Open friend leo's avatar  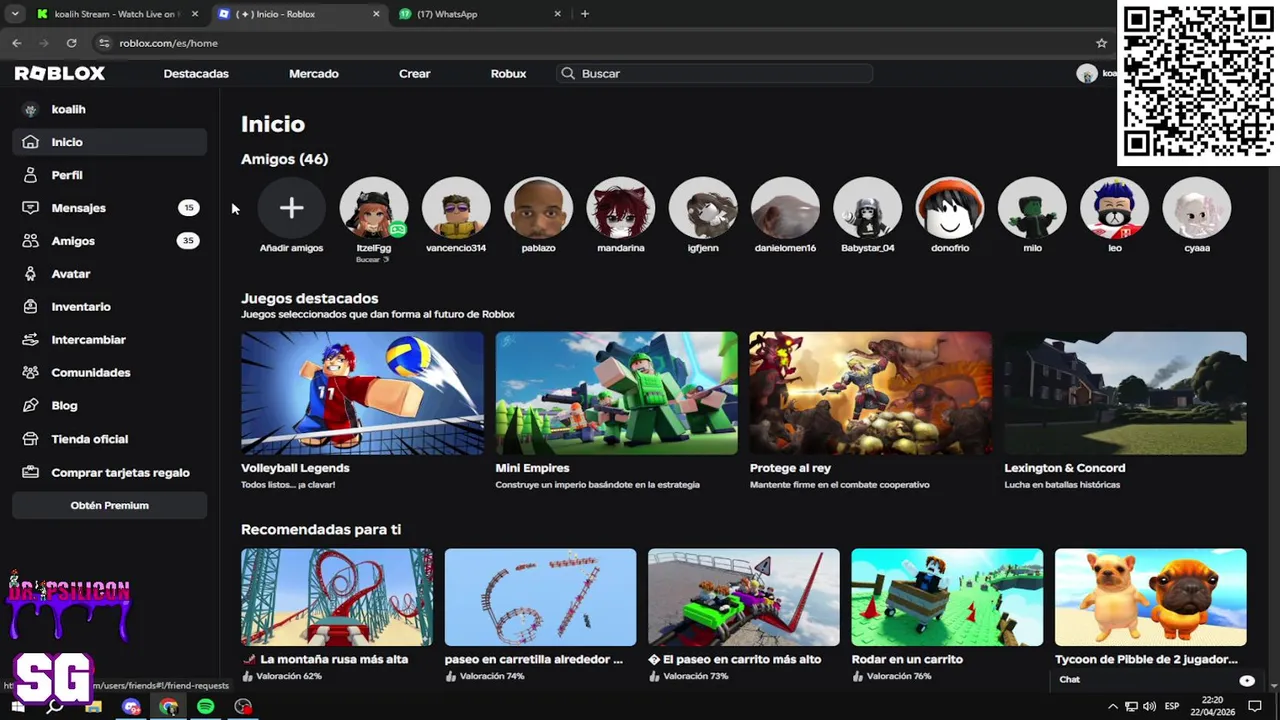coord(1114,208)
